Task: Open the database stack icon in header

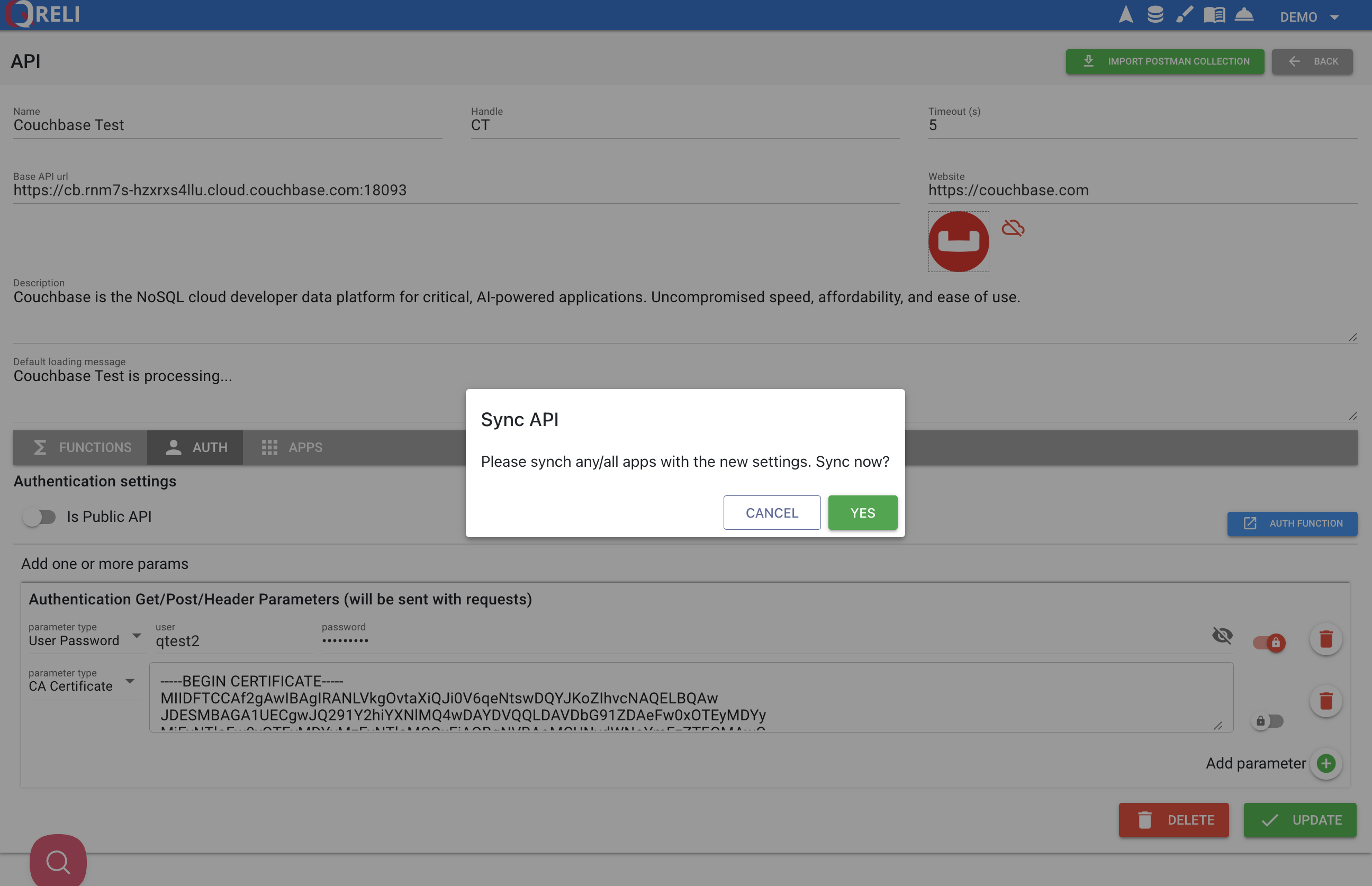Action: tap(1155, 15)
